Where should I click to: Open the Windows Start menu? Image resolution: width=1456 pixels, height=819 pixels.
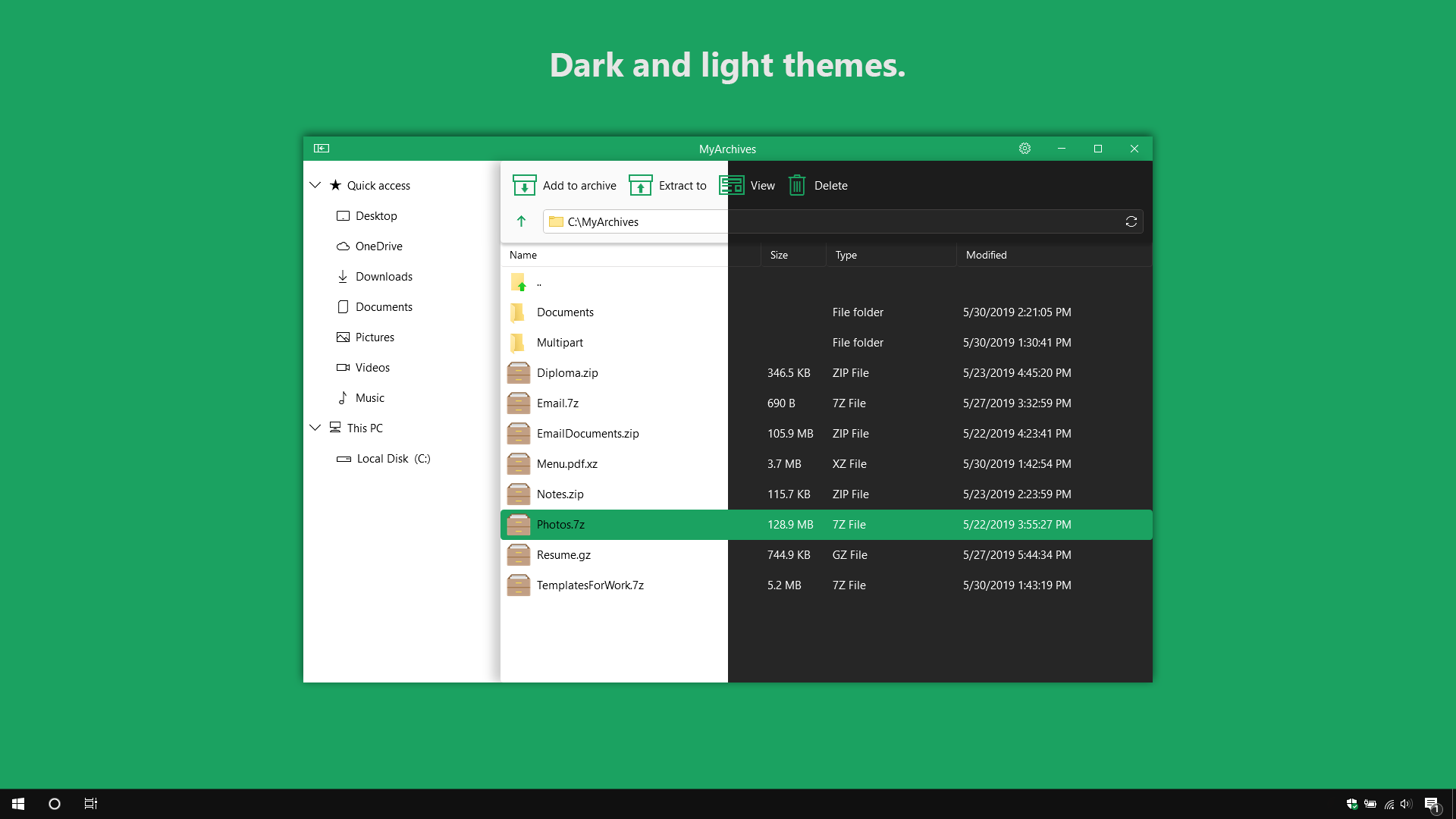(18, 804)
